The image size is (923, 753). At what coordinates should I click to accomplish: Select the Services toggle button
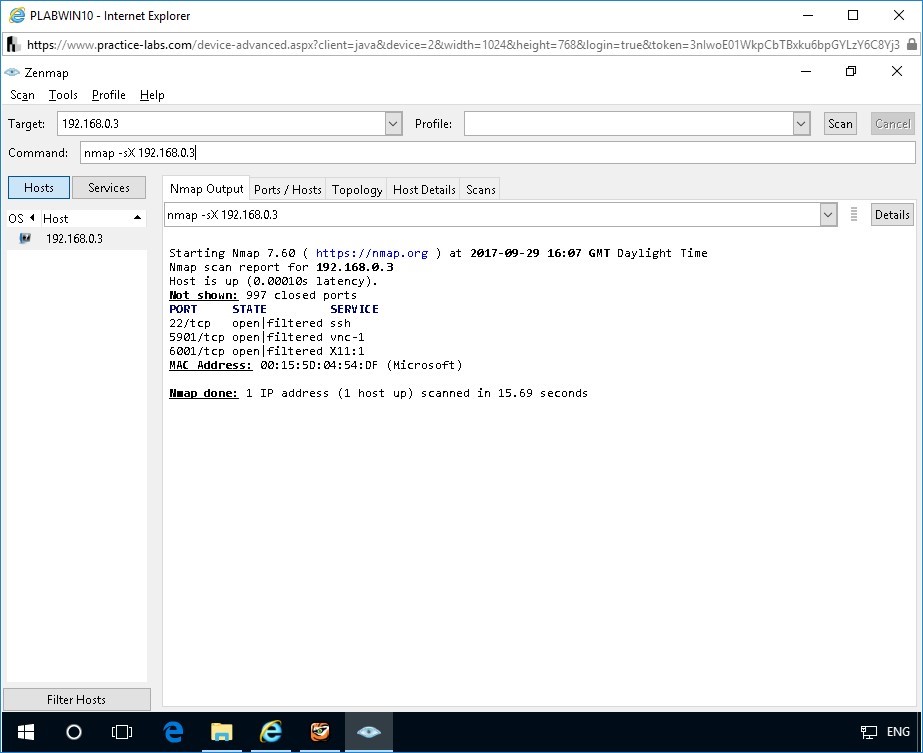pos(109,187)
